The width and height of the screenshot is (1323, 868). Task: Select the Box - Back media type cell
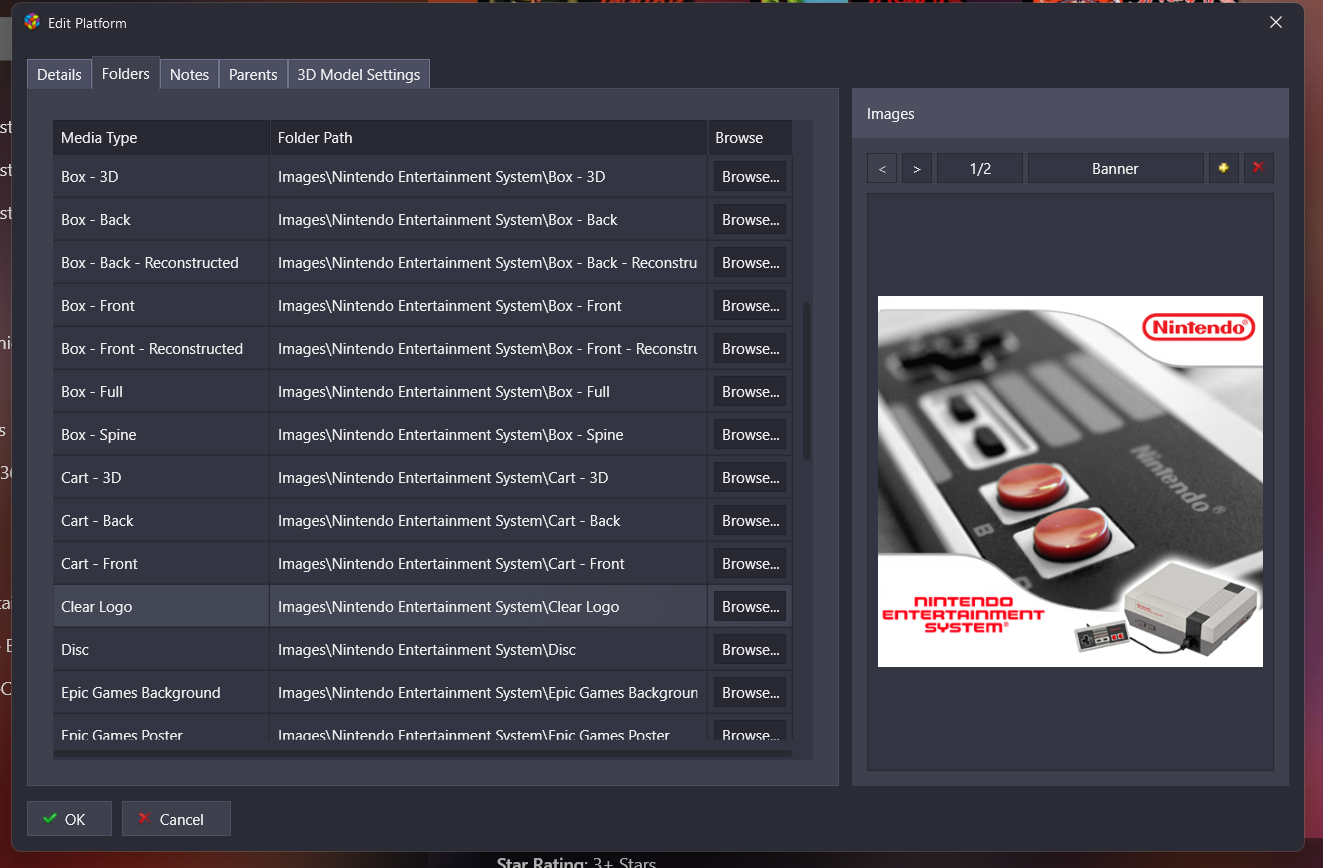pyautogui.click(x=161, y=220)
